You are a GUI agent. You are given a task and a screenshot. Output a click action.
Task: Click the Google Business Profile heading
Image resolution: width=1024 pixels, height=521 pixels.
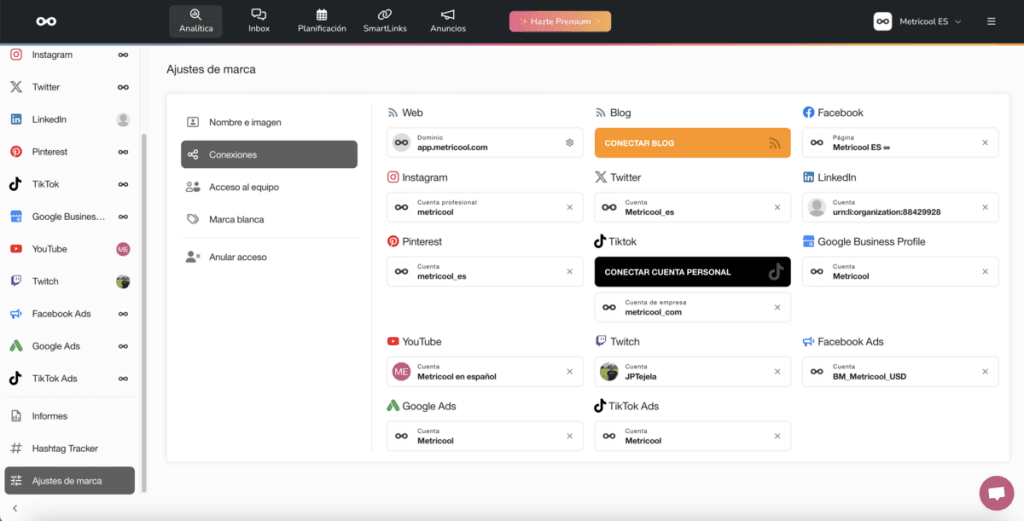coord(871,242)
